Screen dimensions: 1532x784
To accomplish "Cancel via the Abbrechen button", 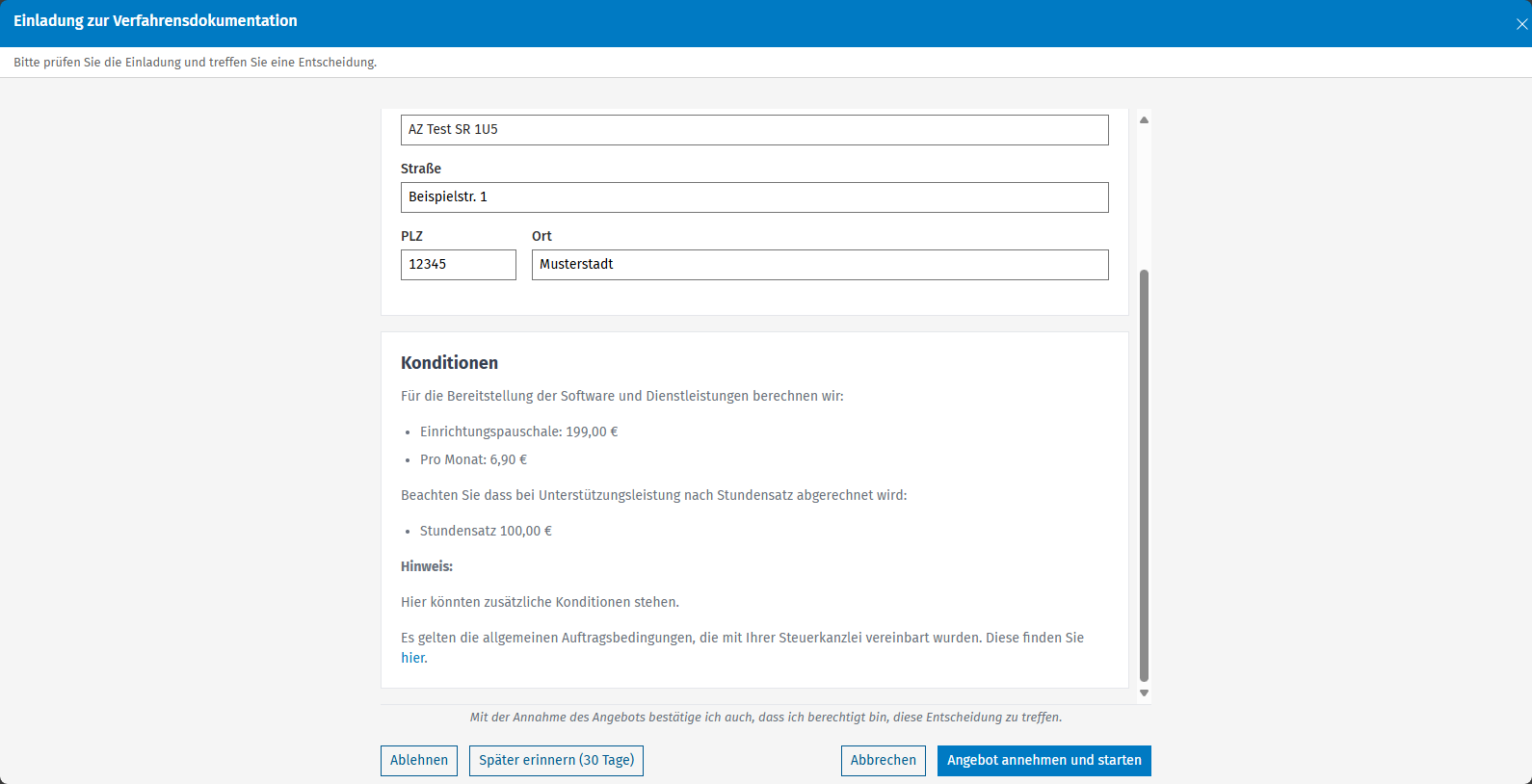I will click(884, 761).
